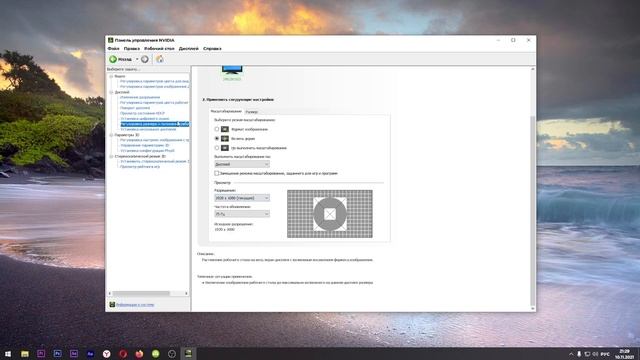Screen dimensions: 640x360
Task: Open Yandex Browser from the taskbar
Action: pyautogui.click(x=107, y=354)
